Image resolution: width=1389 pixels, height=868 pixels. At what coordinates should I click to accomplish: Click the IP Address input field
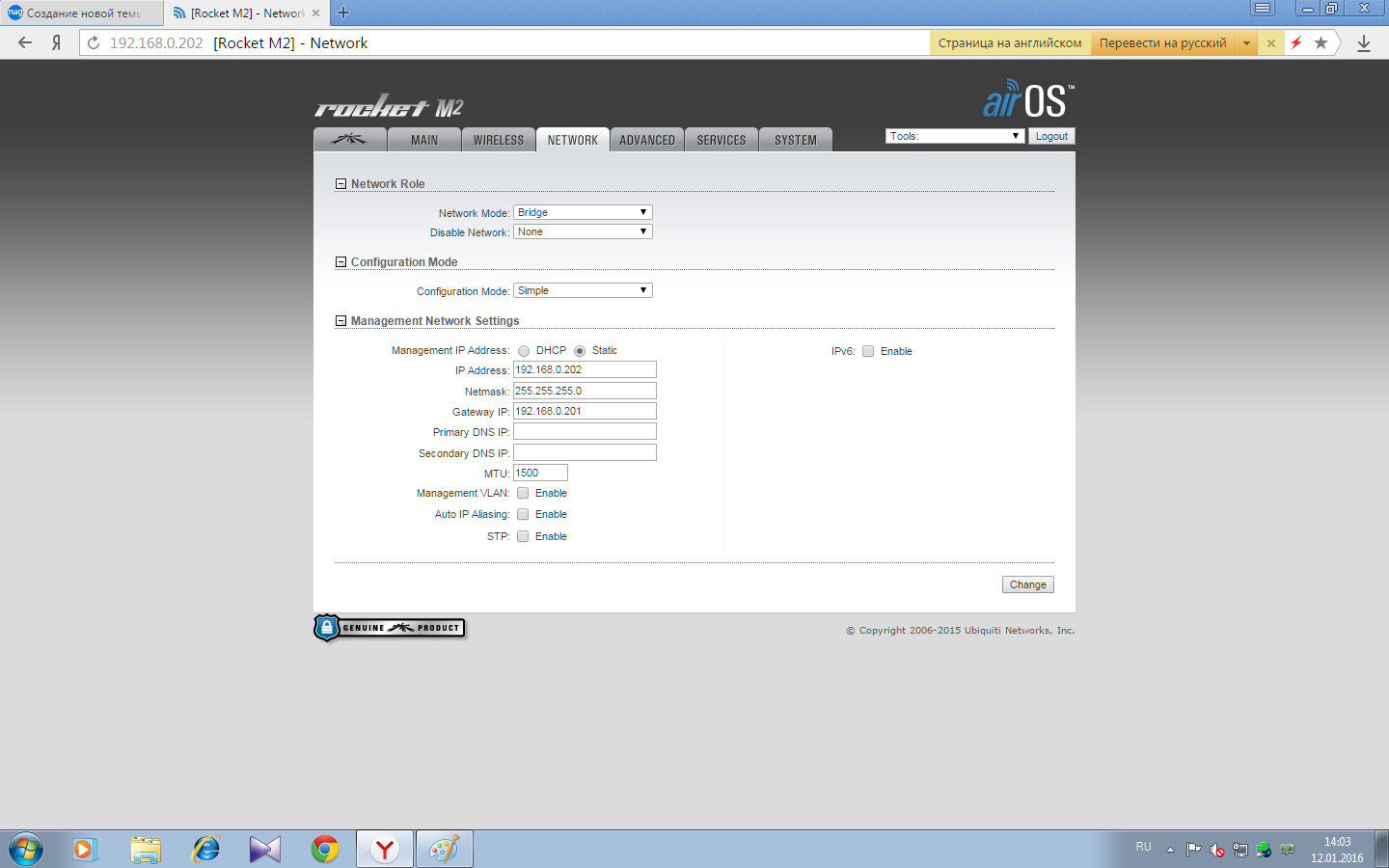585,369
